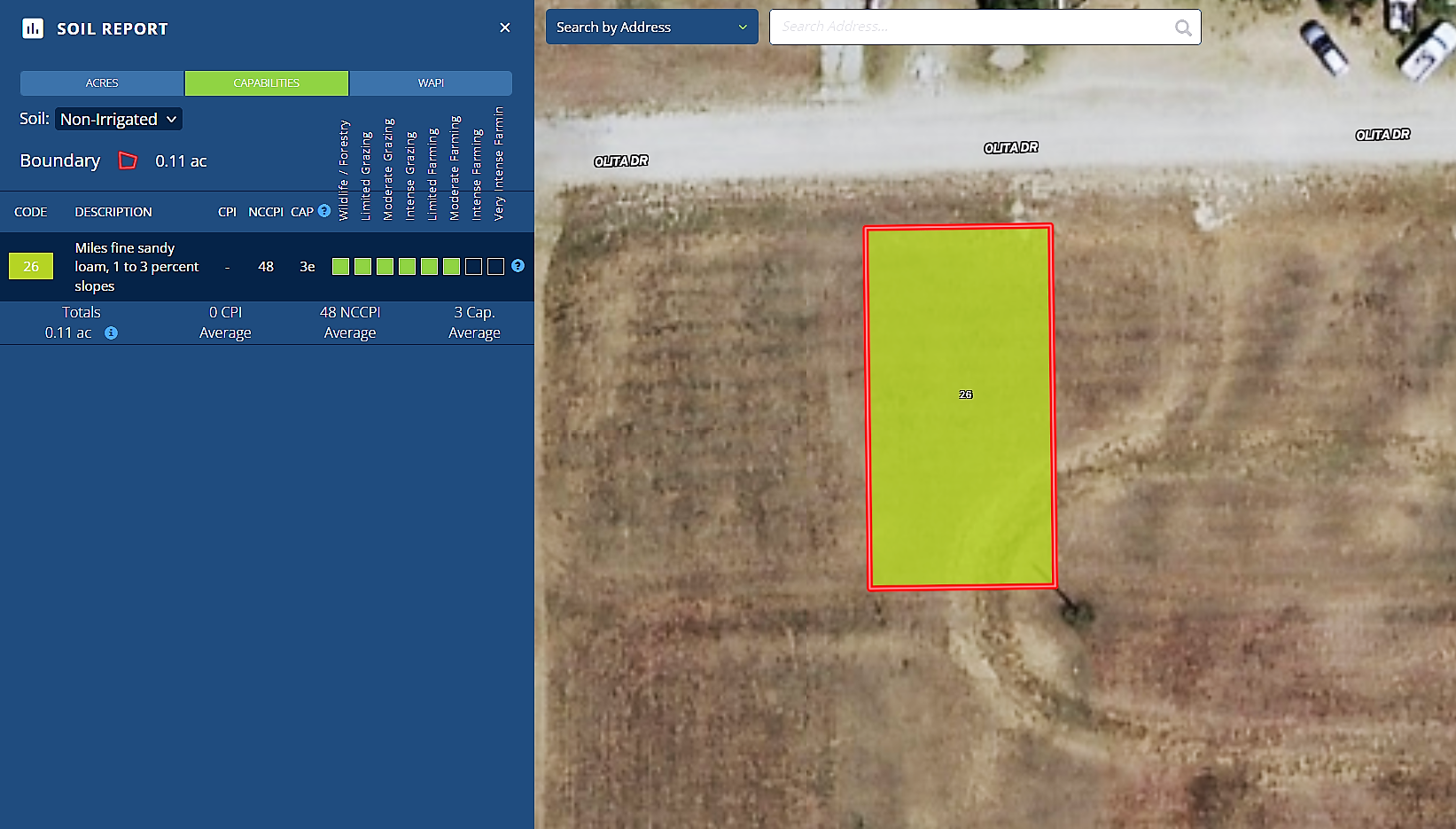Viewport: 1456px width, 829px height.
Task: Click the help icon beside CAP header
Action: coord(324,211)
